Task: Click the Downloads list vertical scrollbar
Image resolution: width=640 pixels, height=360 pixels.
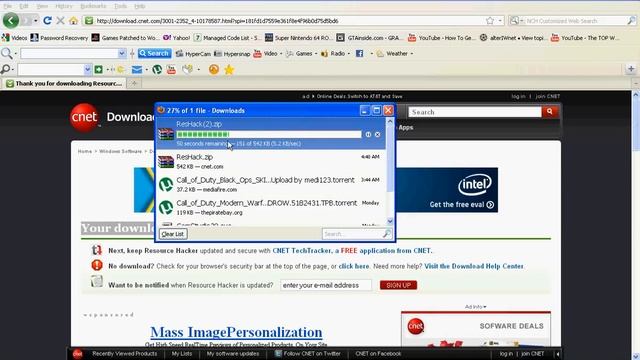Action: (x=390, y=171)
